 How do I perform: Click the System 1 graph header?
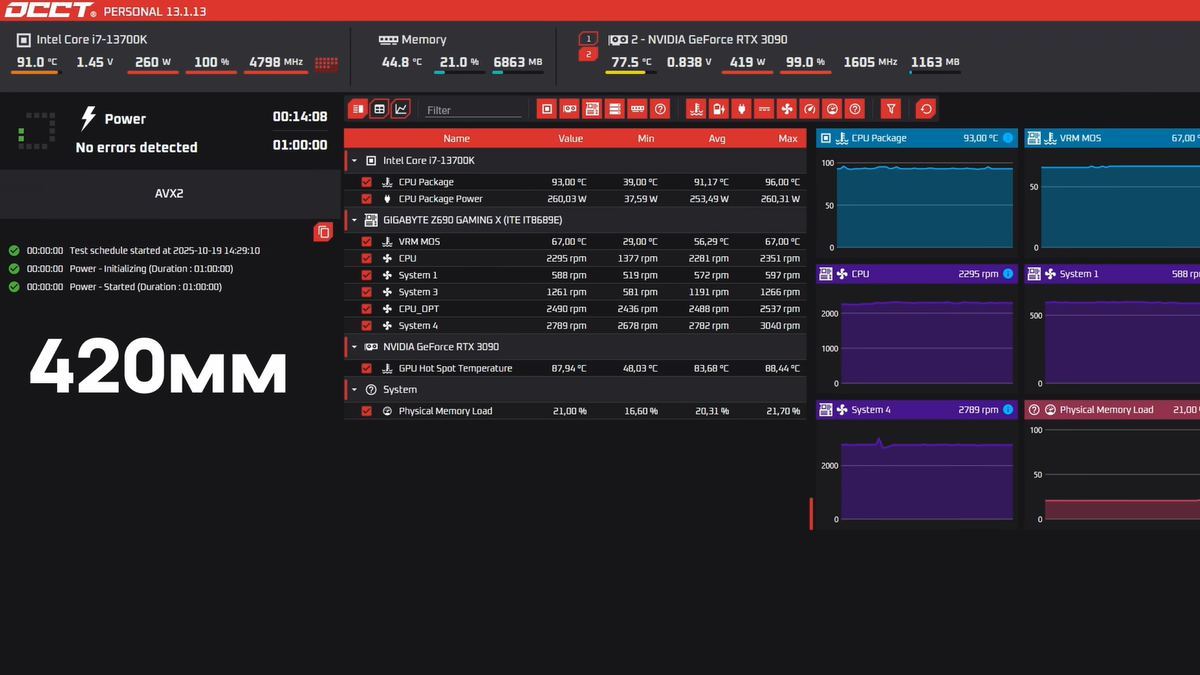pos(1112,274)
